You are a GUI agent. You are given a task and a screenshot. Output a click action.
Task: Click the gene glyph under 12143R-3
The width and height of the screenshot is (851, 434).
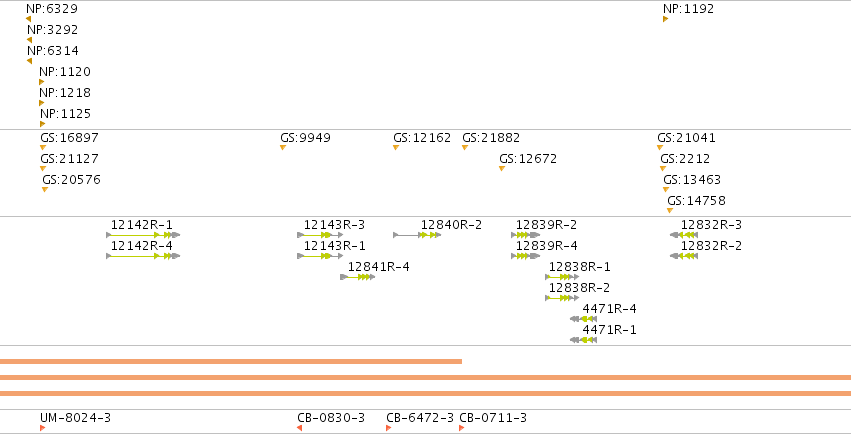pos(320,235)
